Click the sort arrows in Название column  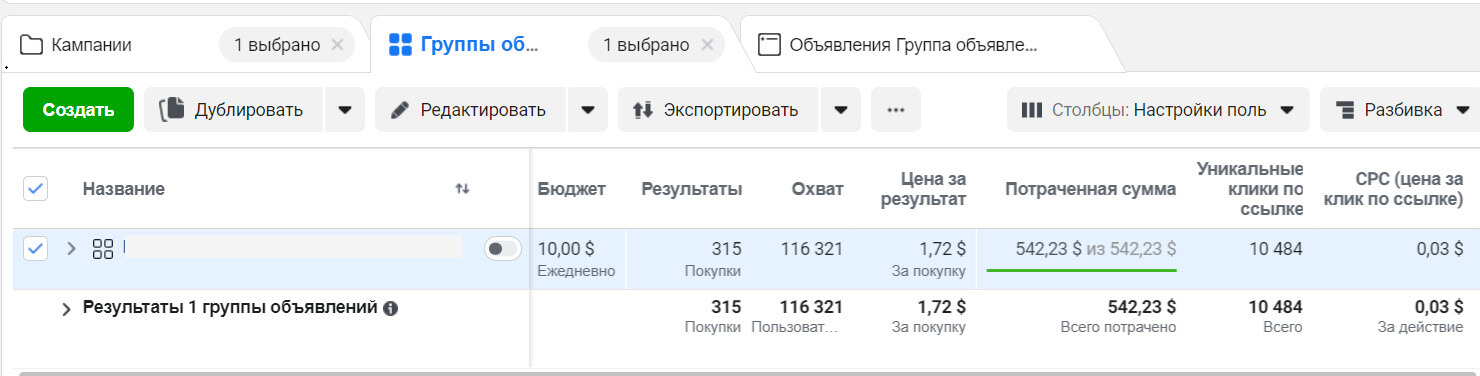tap(462, 189)
